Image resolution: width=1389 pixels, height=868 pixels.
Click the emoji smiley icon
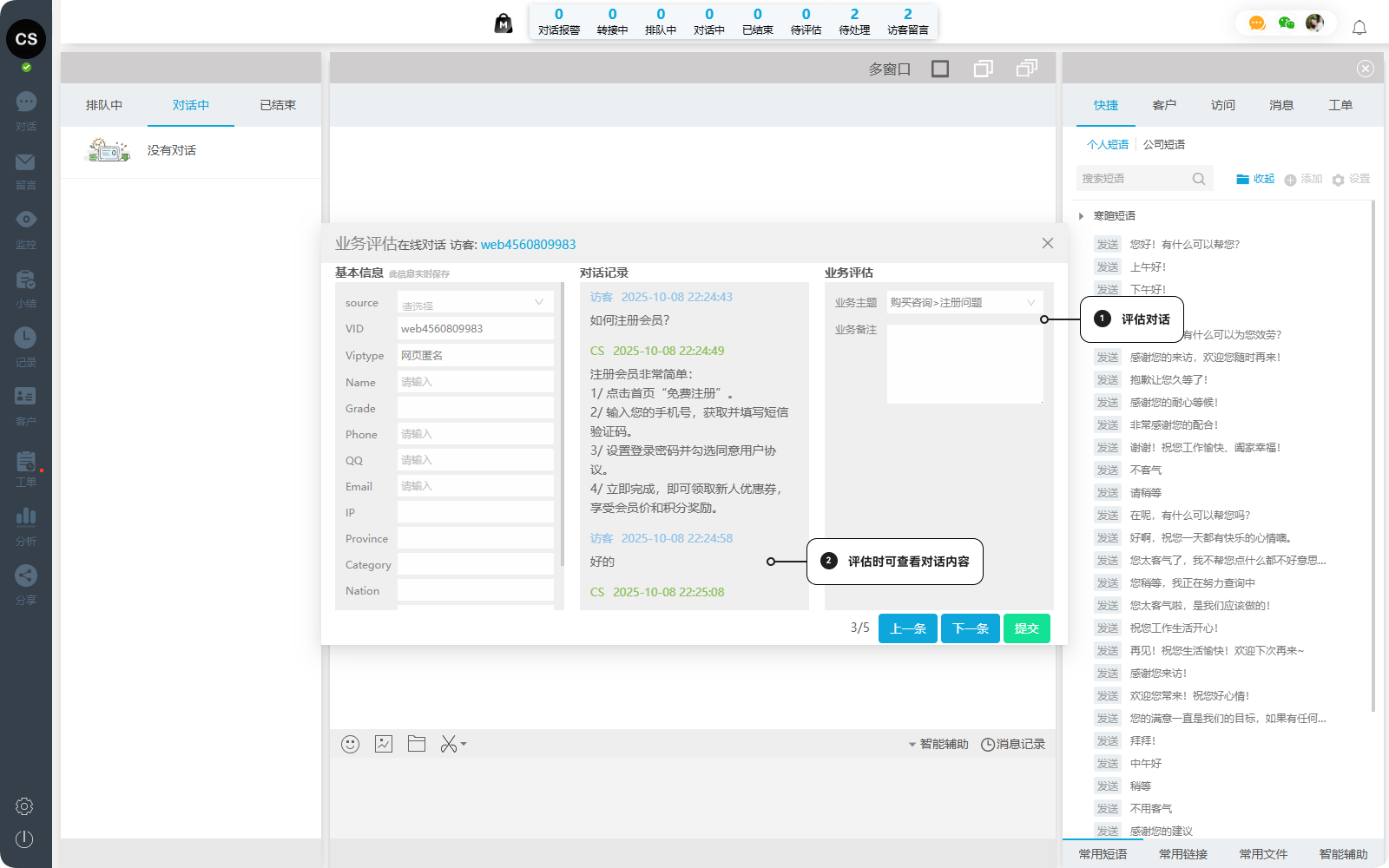[x=350, y=744]
